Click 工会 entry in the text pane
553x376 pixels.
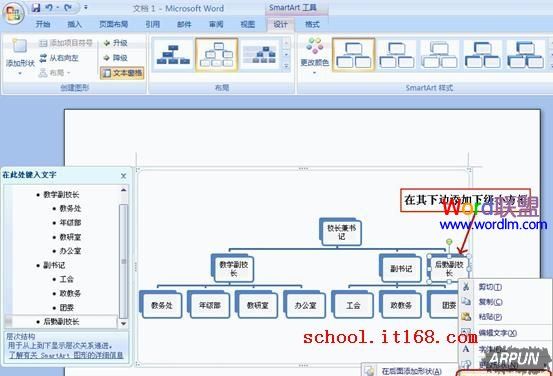(67, 279)
